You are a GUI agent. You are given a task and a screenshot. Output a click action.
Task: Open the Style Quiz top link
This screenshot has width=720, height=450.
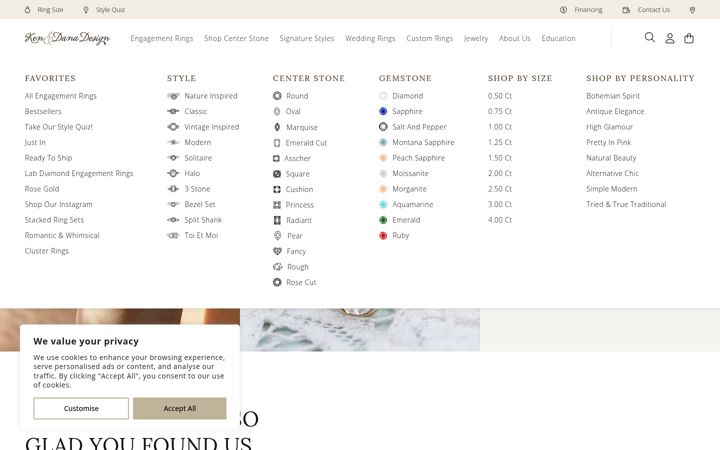click(104, 10)
